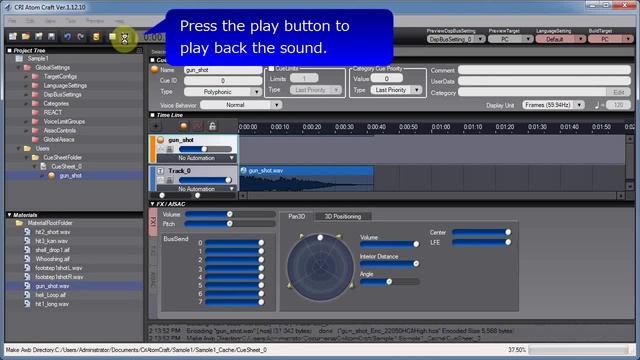Click the pin icon on Project Tree header
The height and width of the screenshot is (360, 640).
point(139,51)
